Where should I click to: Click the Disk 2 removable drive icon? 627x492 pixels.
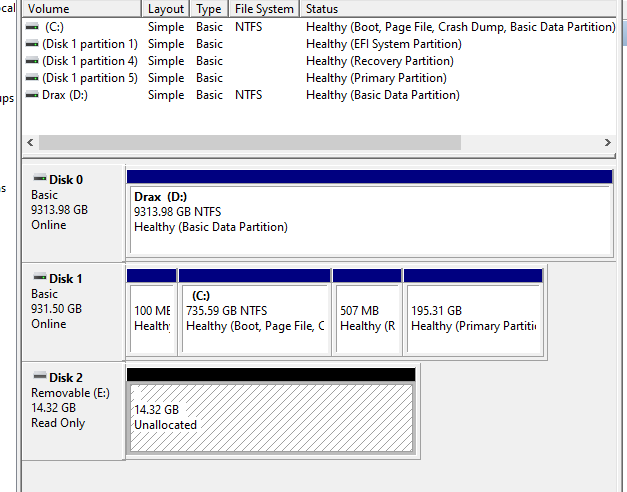[40, 376]
